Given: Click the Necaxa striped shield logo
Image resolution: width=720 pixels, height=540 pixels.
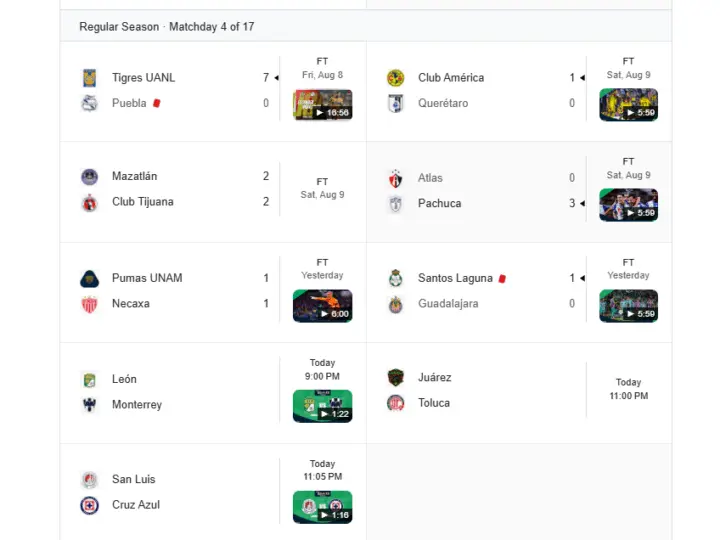Looking at the screenshot, I should click(90, 304).
